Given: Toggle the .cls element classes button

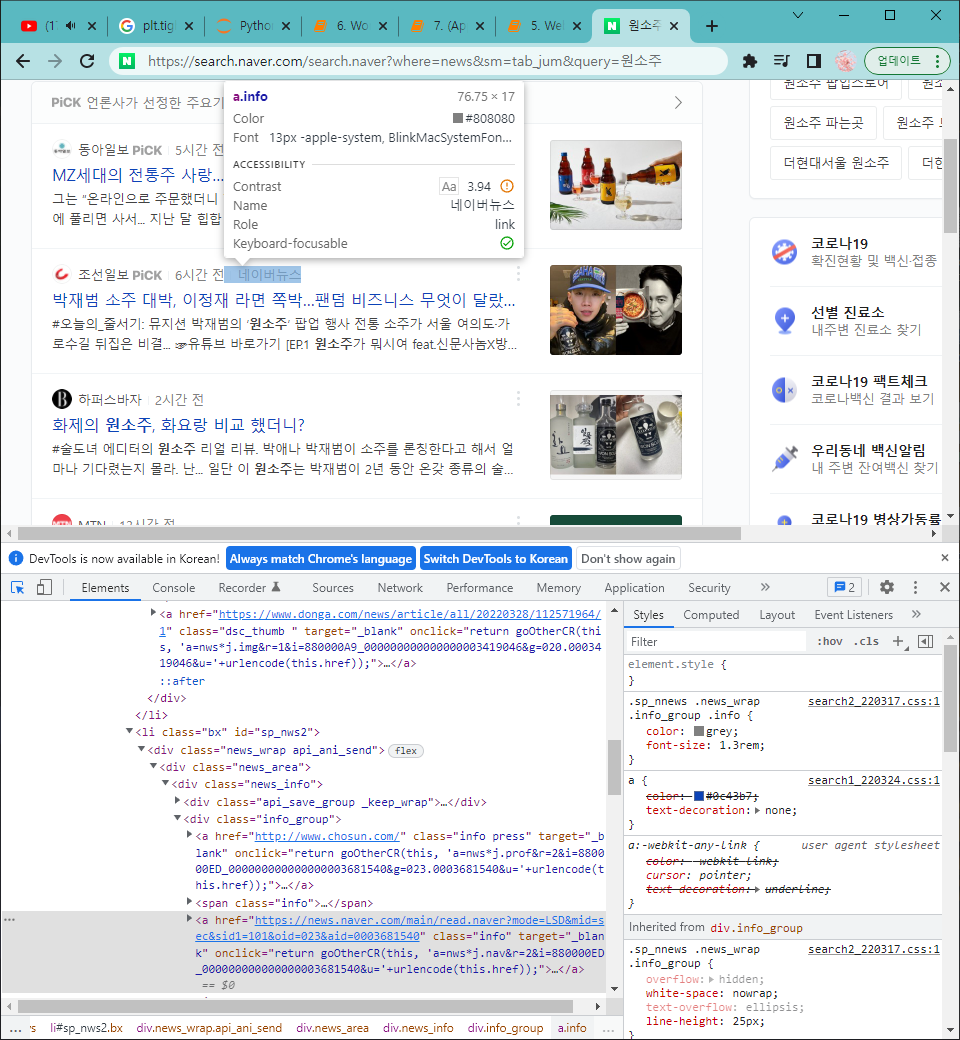Looking at the screenshot, I should click(x=866, y=641).
